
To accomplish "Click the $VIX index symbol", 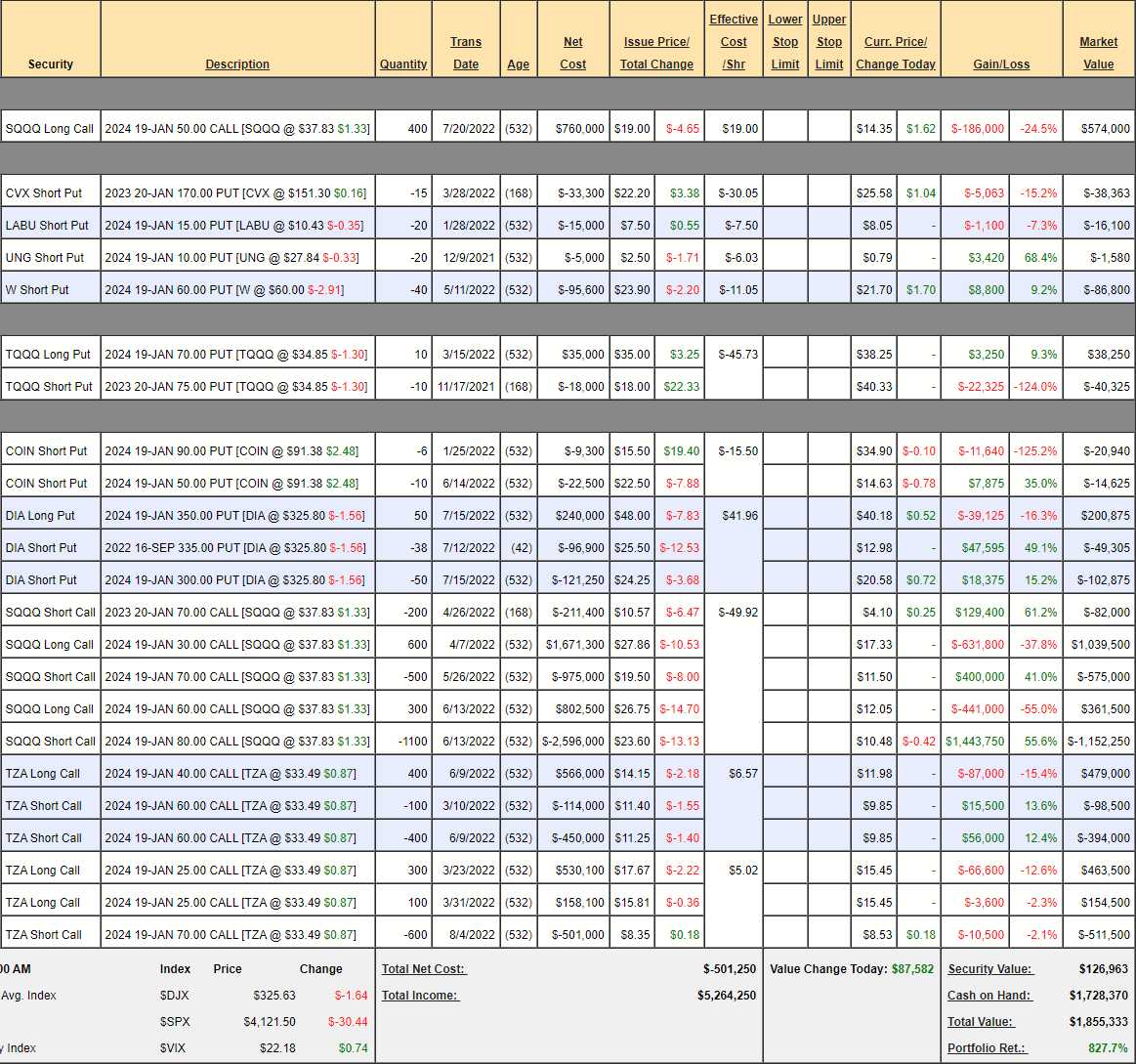I will pos(174,1048).
